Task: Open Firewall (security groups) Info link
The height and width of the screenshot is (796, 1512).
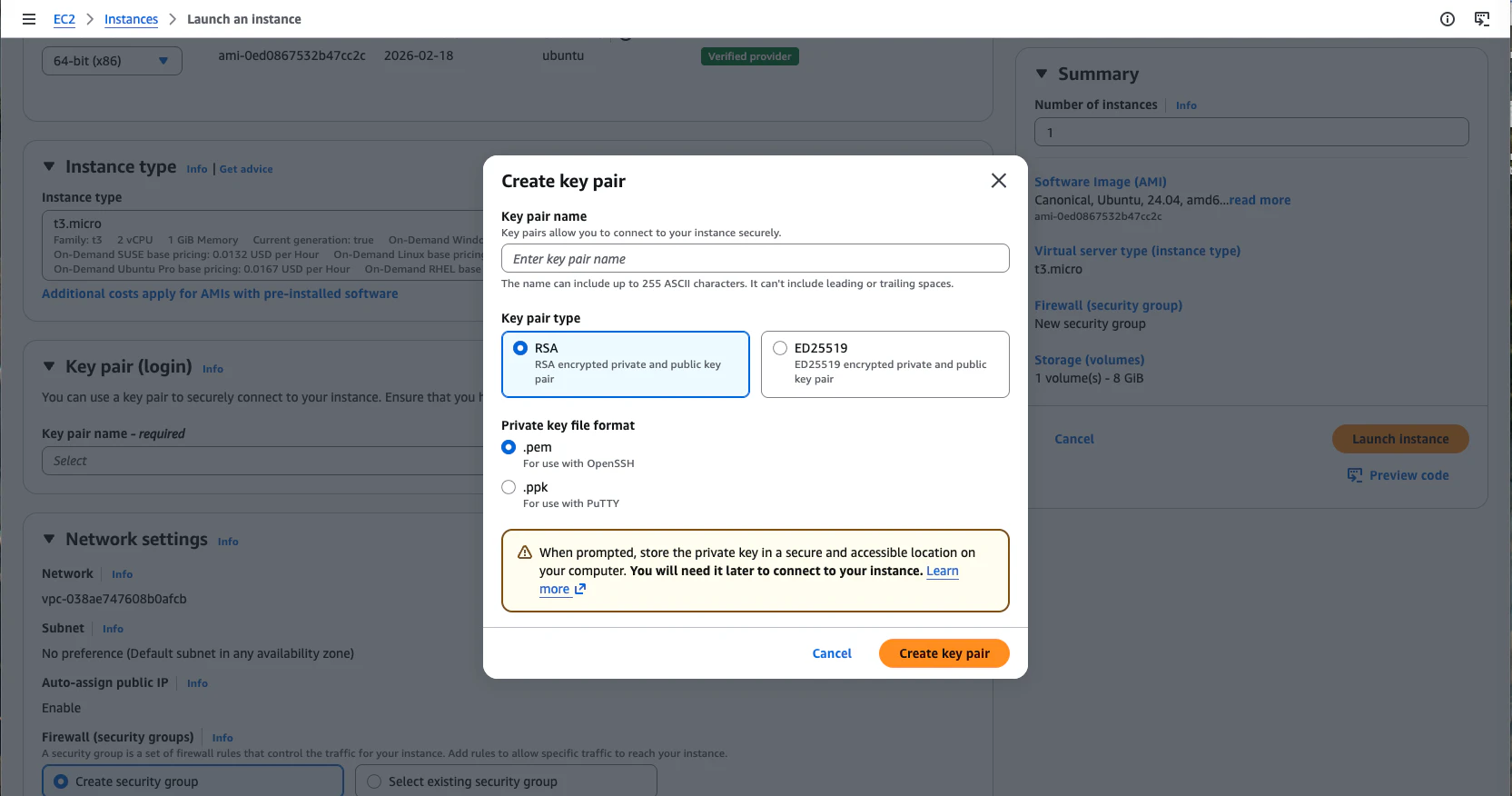Action: point(222,738)
